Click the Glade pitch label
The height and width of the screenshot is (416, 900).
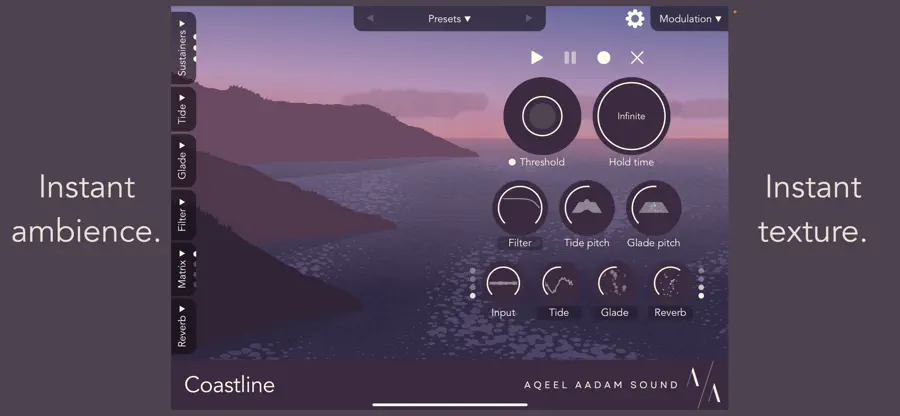pyautogui.click(x=654, y=243)
